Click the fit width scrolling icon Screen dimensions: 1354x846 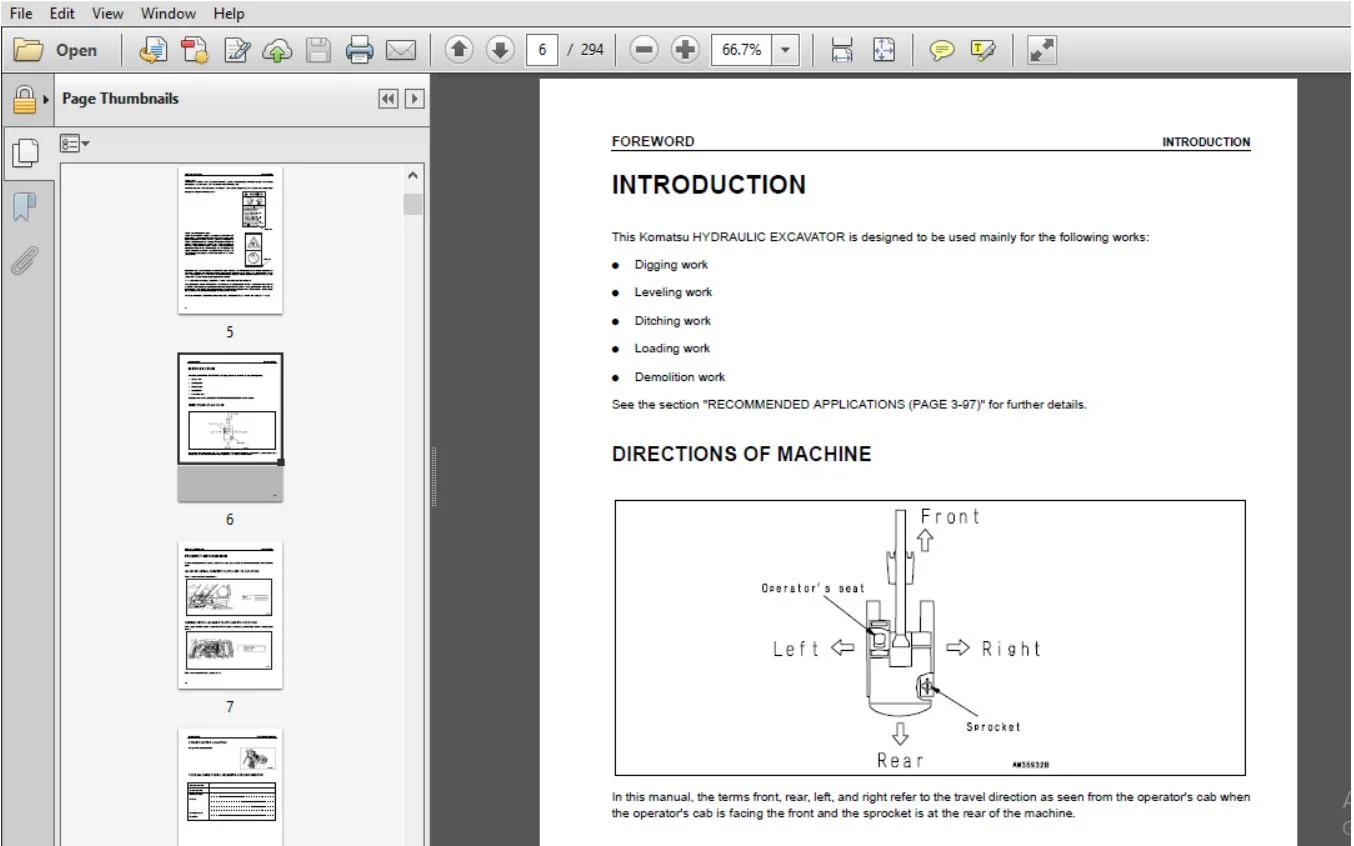pos(842,49)
